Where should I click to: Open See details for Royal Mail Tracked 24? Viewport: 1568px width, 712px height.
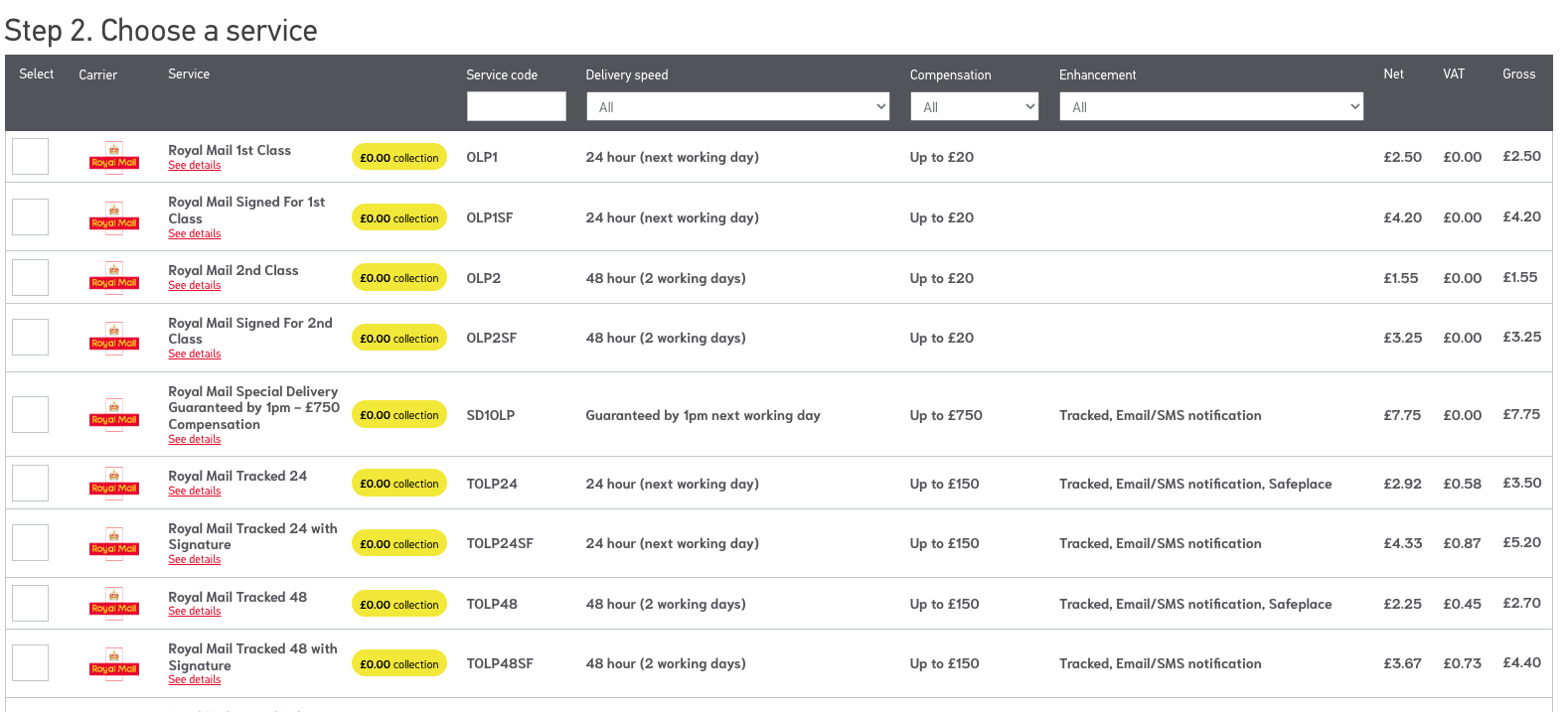click(x=195, y=492)
